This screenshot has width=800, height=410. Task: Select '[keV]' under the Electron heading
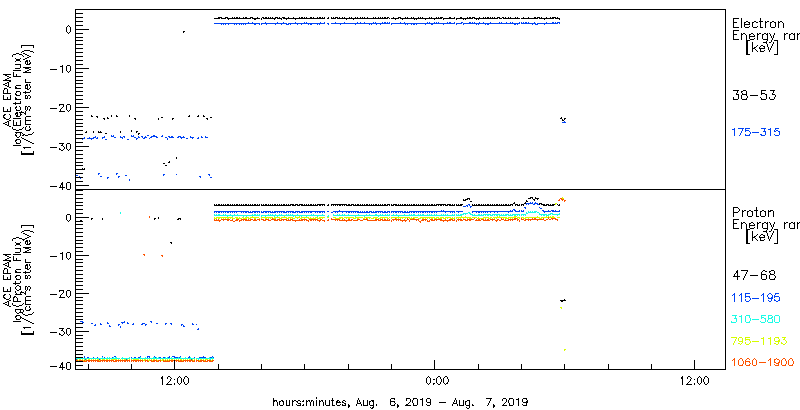762,48
